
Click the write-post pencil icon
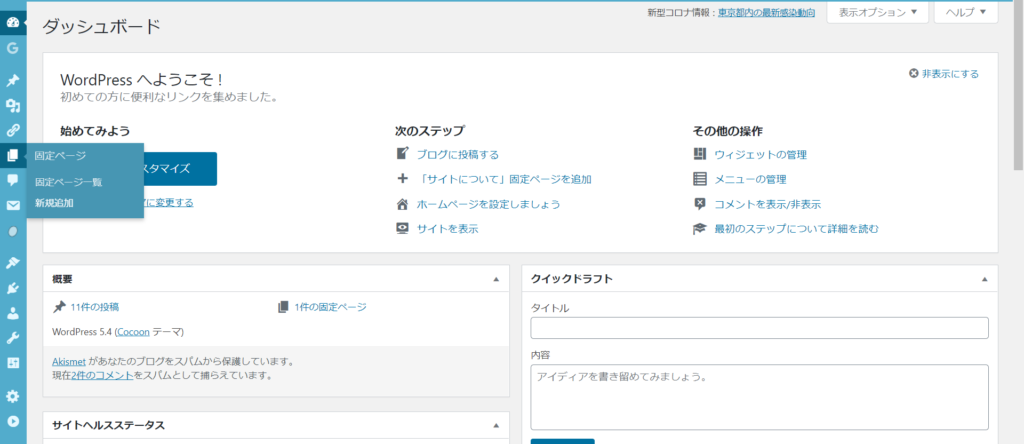[403, 154]
